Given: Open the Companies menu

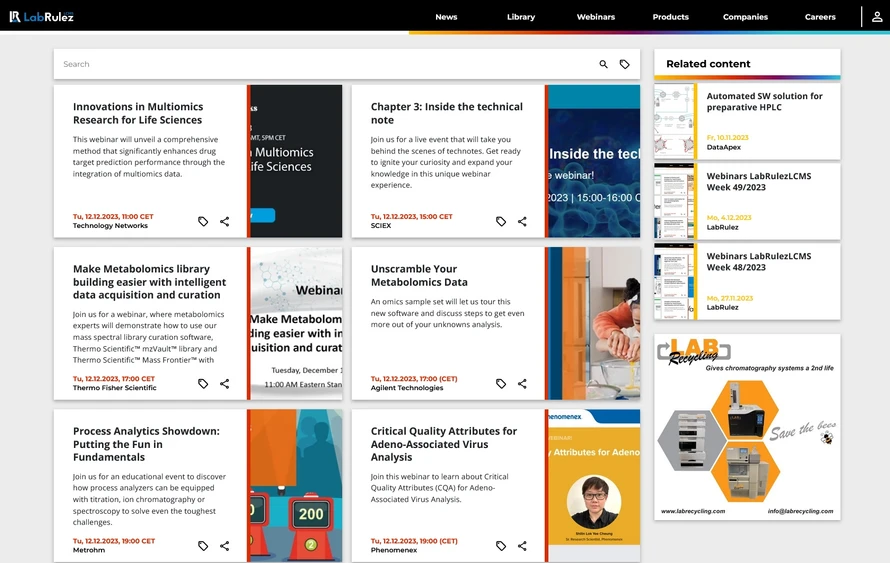Looking at the screenshot, I should [x=745, y=17].
